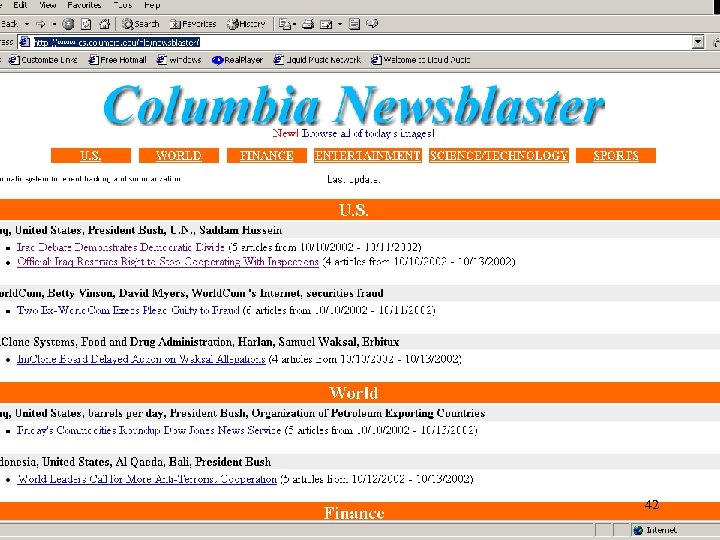The width and height of the screenshot is (720, 540).
Task: Jump to the SPORTS section button
Action: pos(616,156)
